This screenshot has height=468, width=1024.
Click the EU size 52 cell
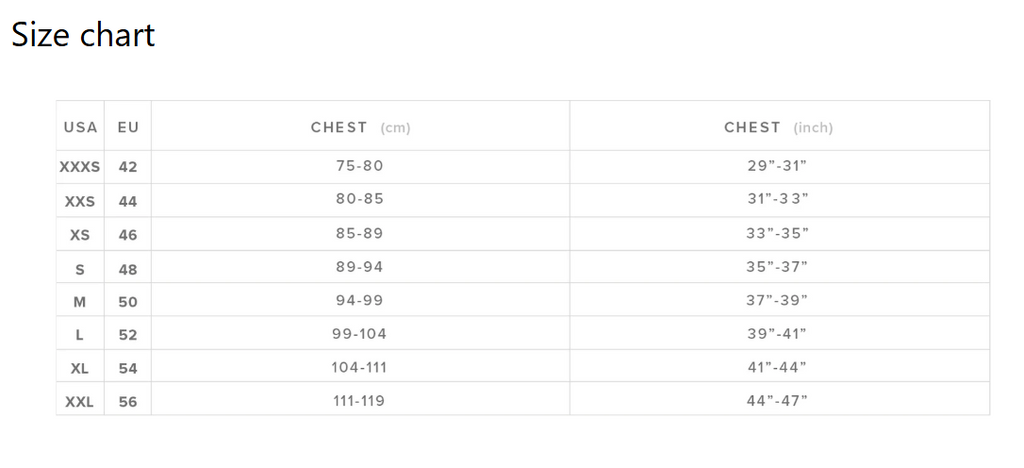tap(128, 335)
